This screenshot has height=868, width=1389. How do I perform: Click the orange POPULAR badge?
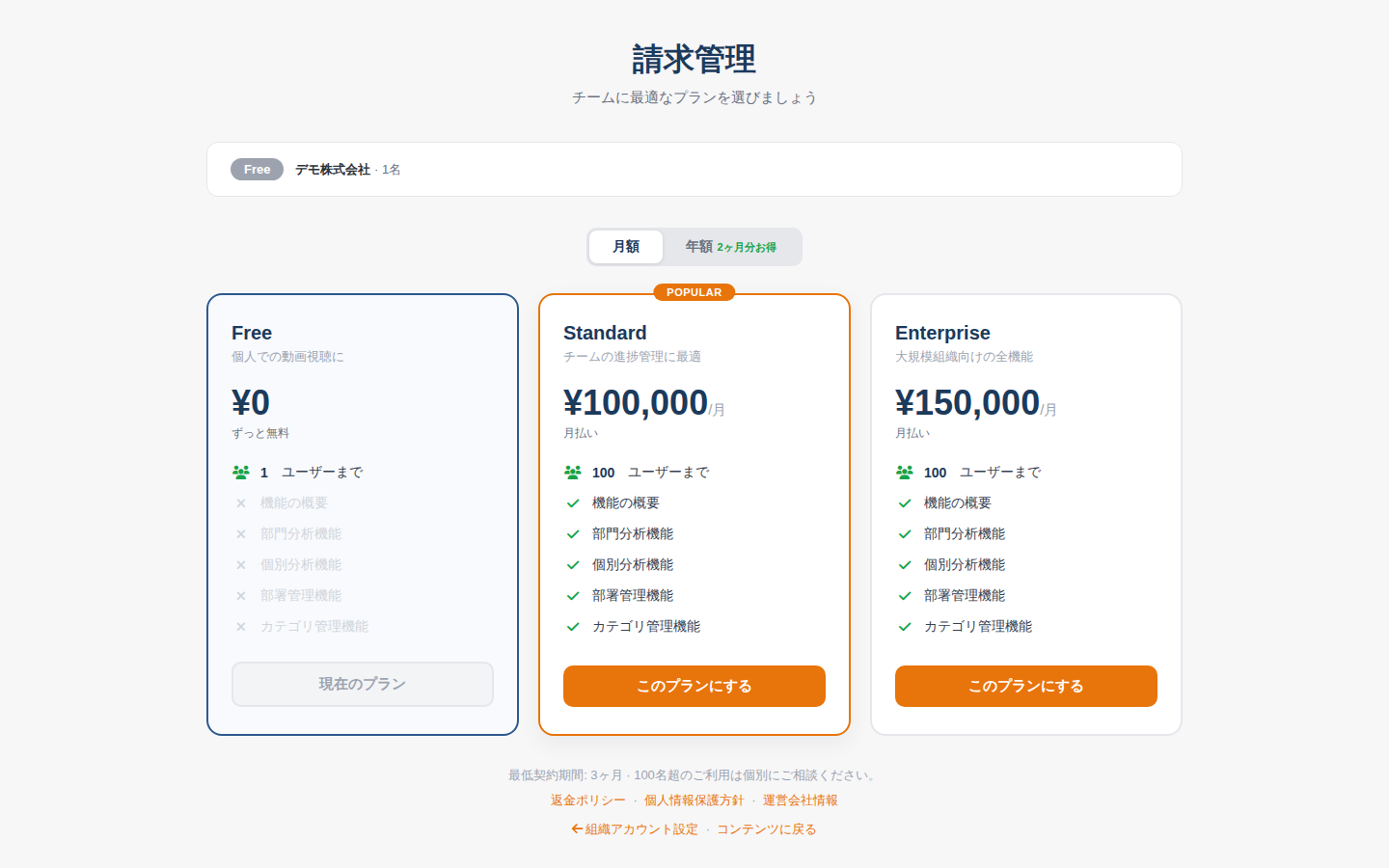pyautogui.click(x=694, y=292)
